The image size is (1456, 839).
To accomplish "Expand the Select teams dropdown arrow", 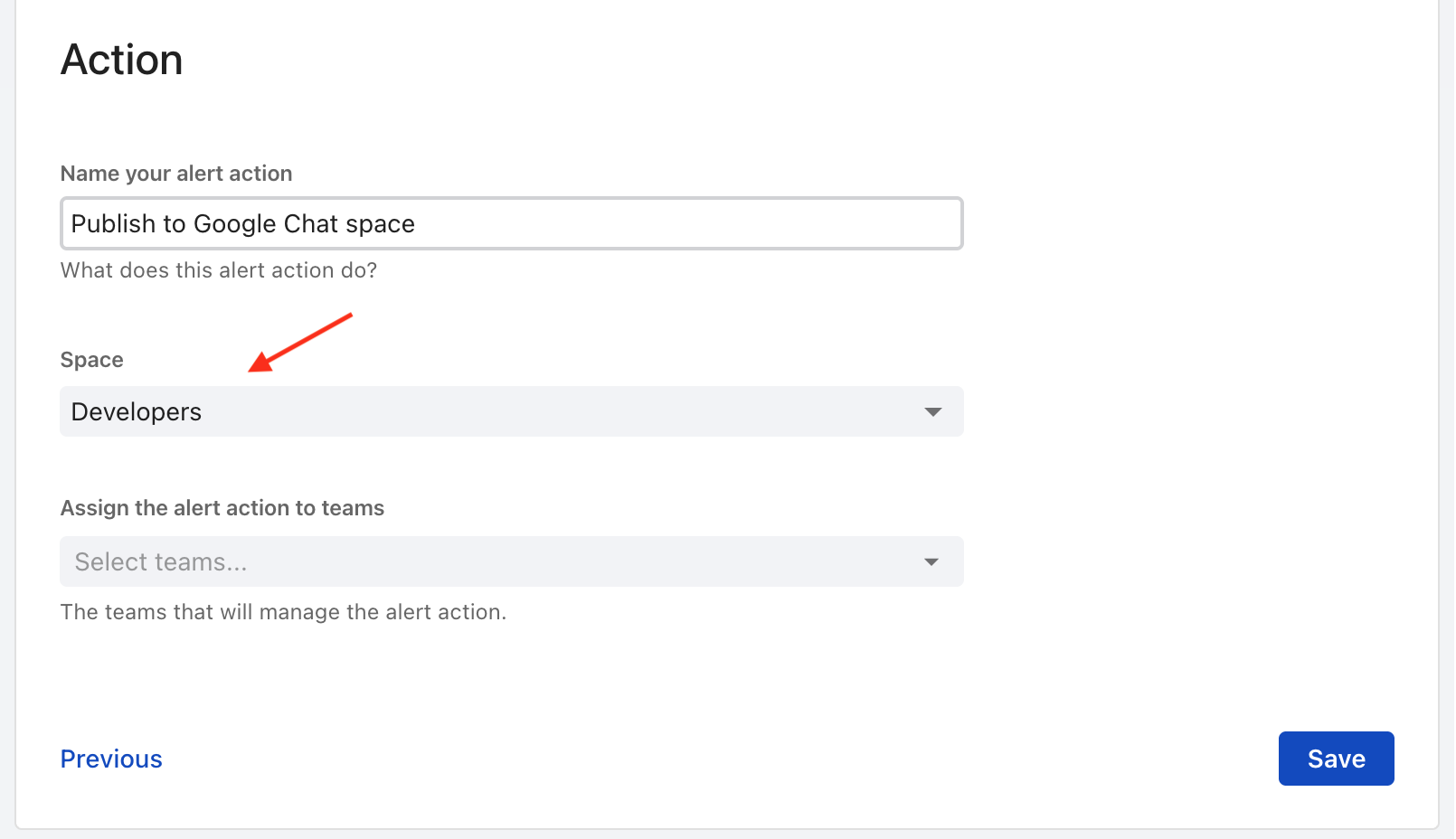I will point(931,562).
